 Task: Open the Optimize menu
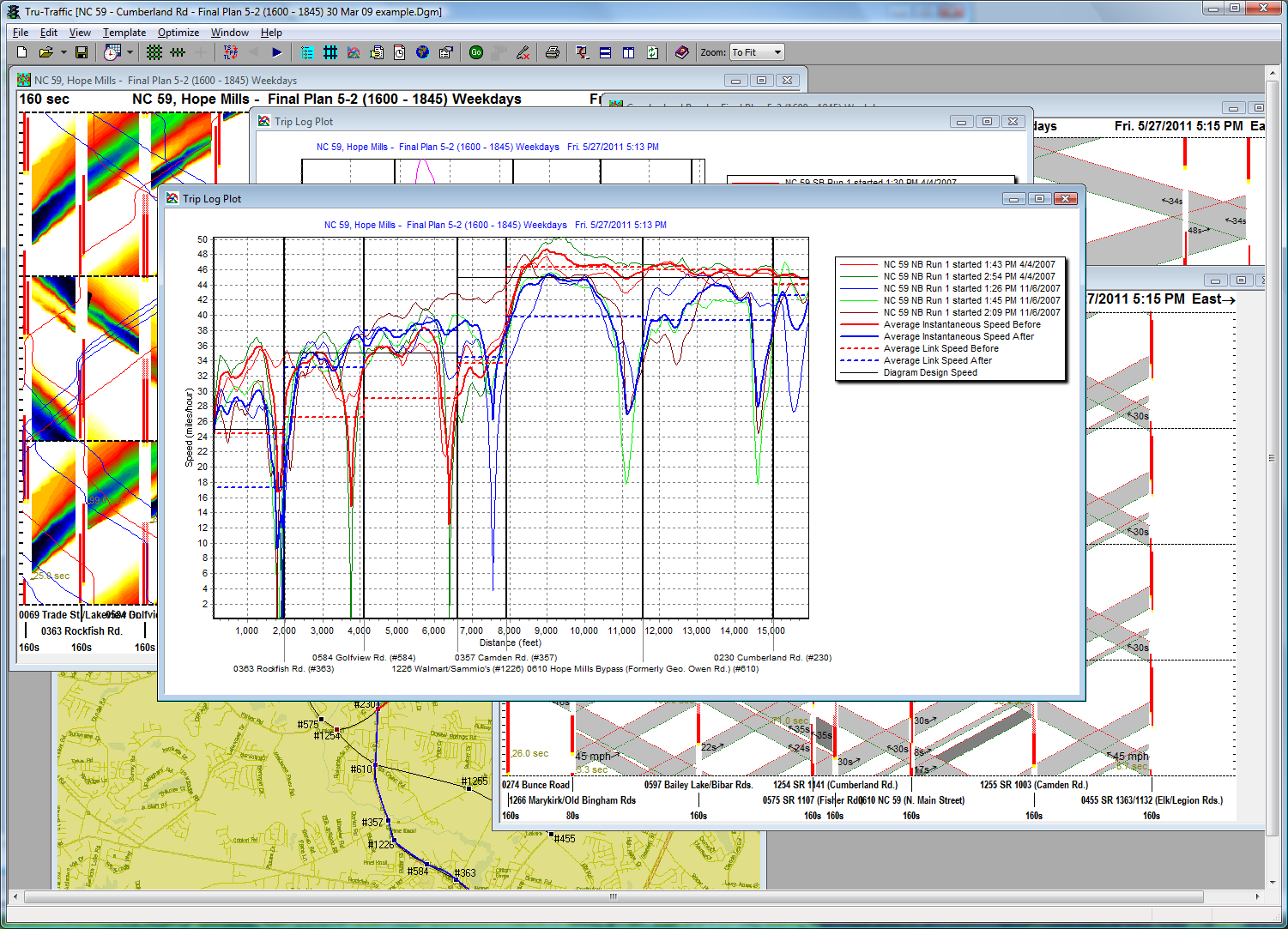pyautogui.click(x=178, y=33)
